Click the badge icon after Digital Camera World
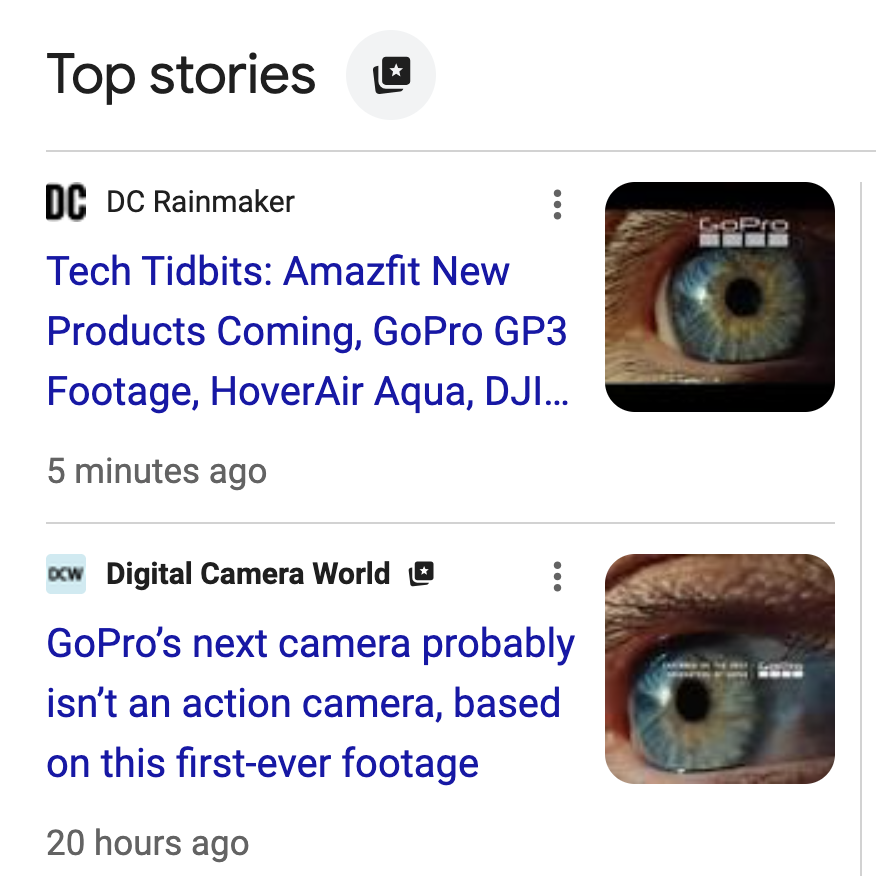 [422, 574]
